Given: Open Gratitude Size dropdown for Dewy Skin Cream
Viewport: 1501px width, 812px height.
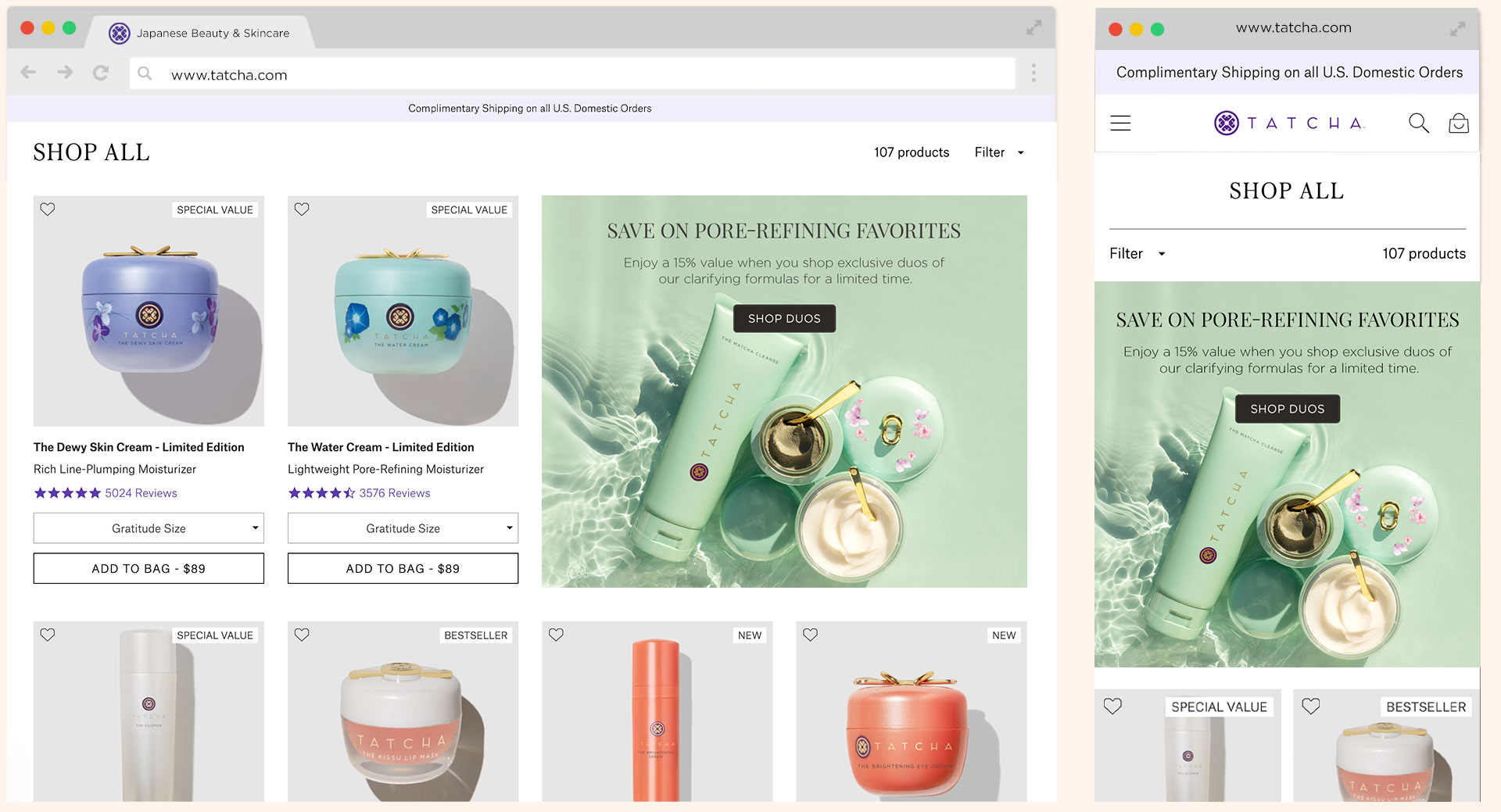Looking at the screenshot, I should click(x=149, y=528).
